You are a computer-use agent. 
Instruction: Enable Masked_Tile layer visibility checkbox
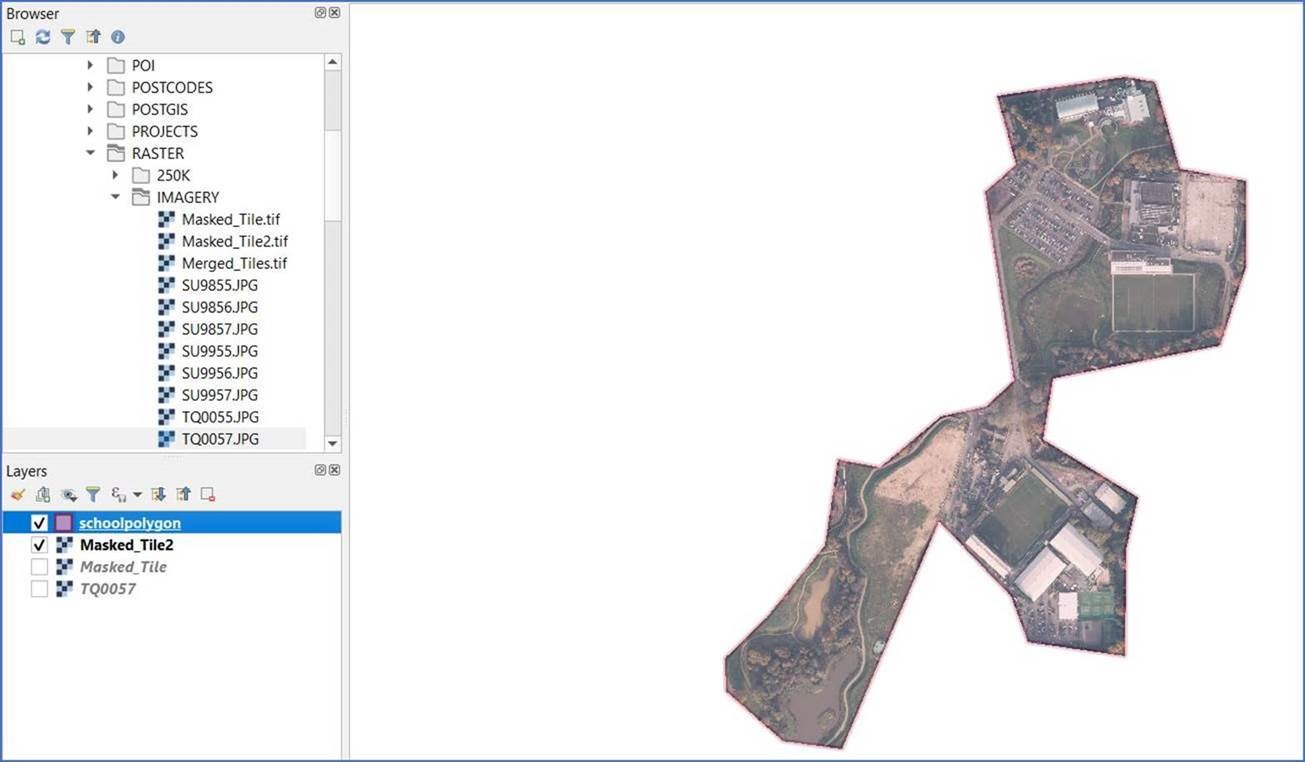tap(40, 567)
